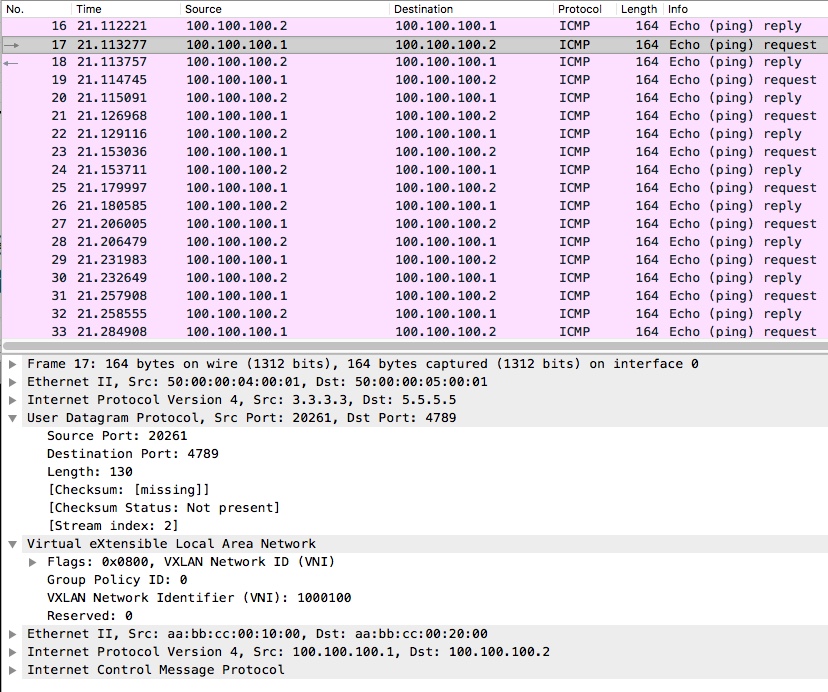This screenshot has height=692, width=828.
Task: Expand Ethernet II with source 50:00:00:04:00:01
Action: point(13,382)
